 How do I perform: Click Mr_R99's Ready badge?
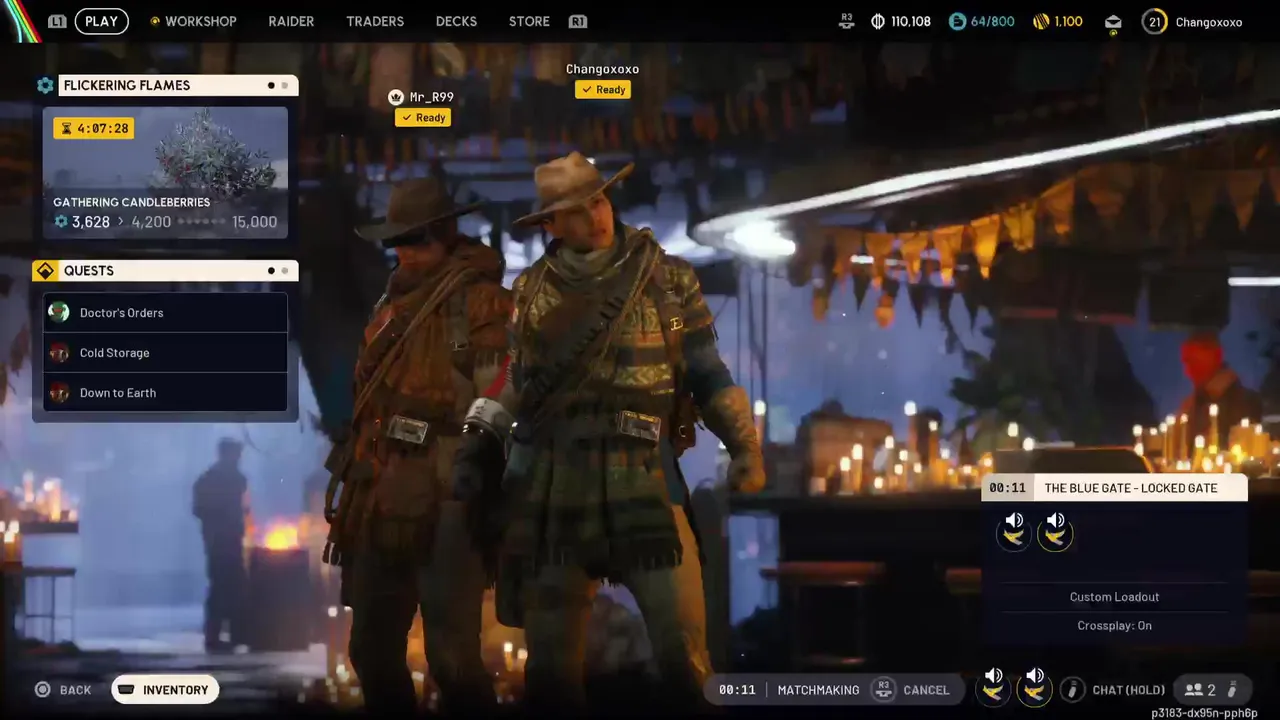coord(423,117)
